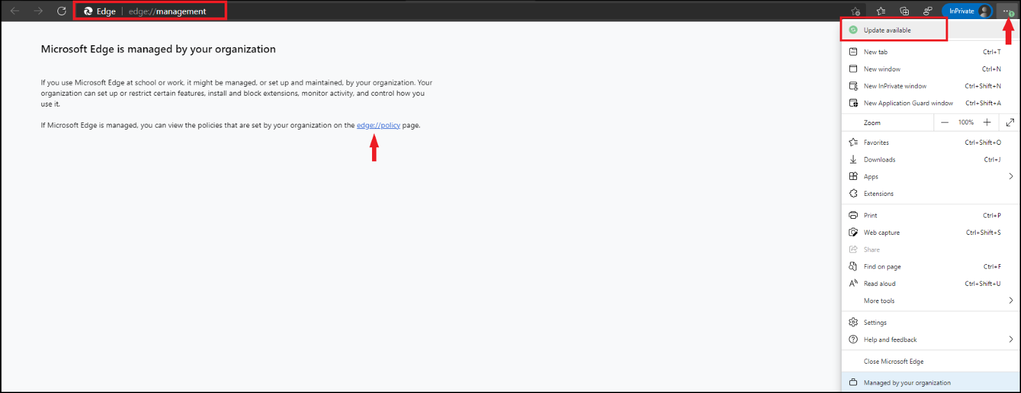Click the Apps grid menu icon

pos(853,176)
